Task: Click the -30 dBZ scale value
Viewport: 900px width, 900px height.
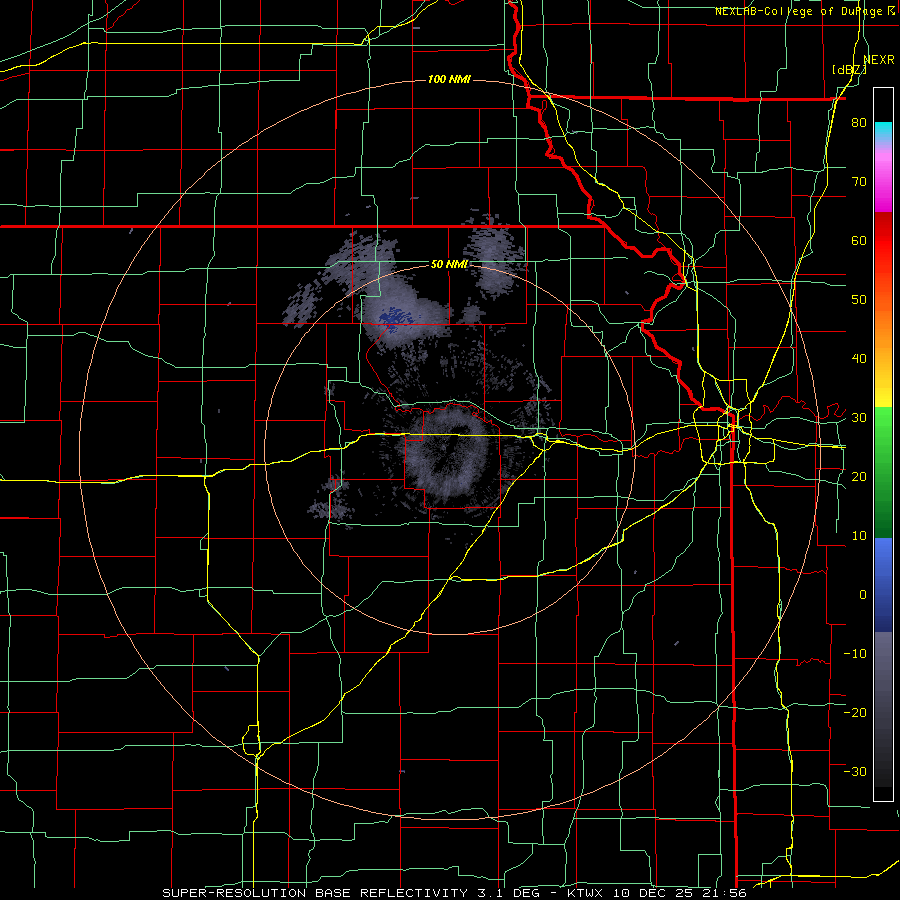Action: tap(855, 771)
